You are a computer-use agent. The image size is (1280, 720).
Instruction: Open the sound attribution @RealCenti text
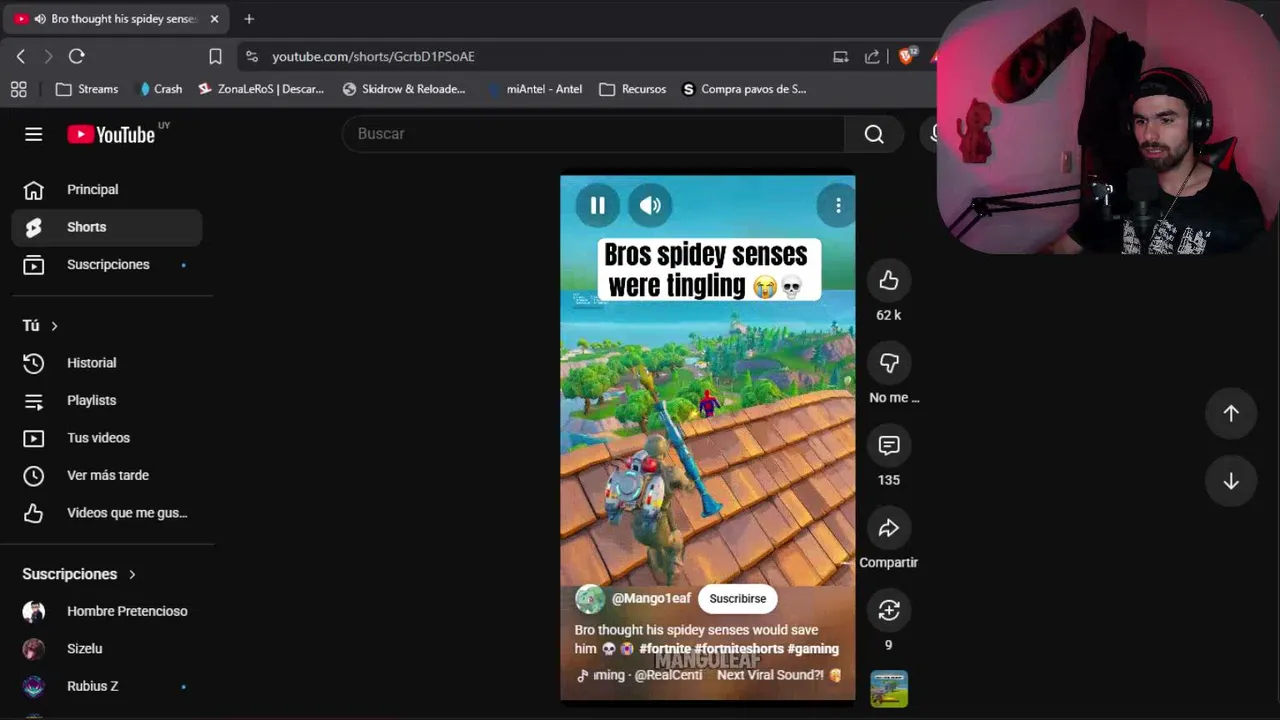click(x=668, y=675)
